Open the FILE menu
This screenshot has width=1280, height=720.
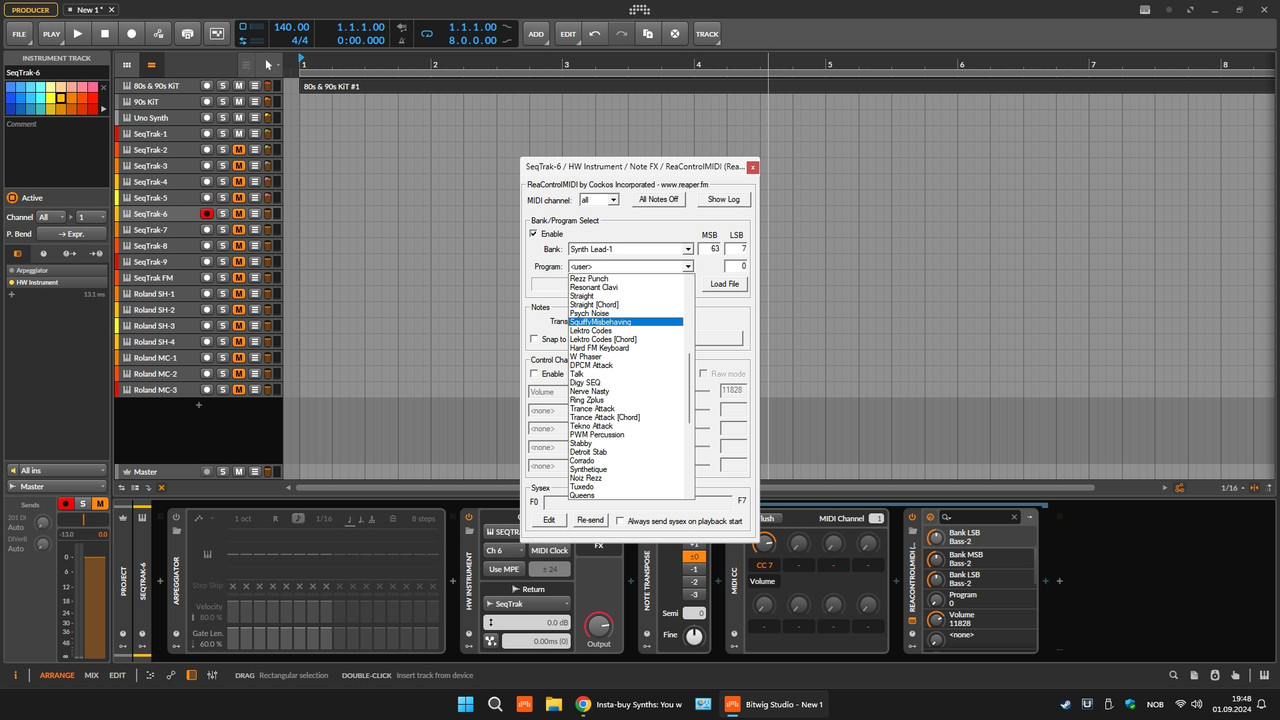click(19, 34)
